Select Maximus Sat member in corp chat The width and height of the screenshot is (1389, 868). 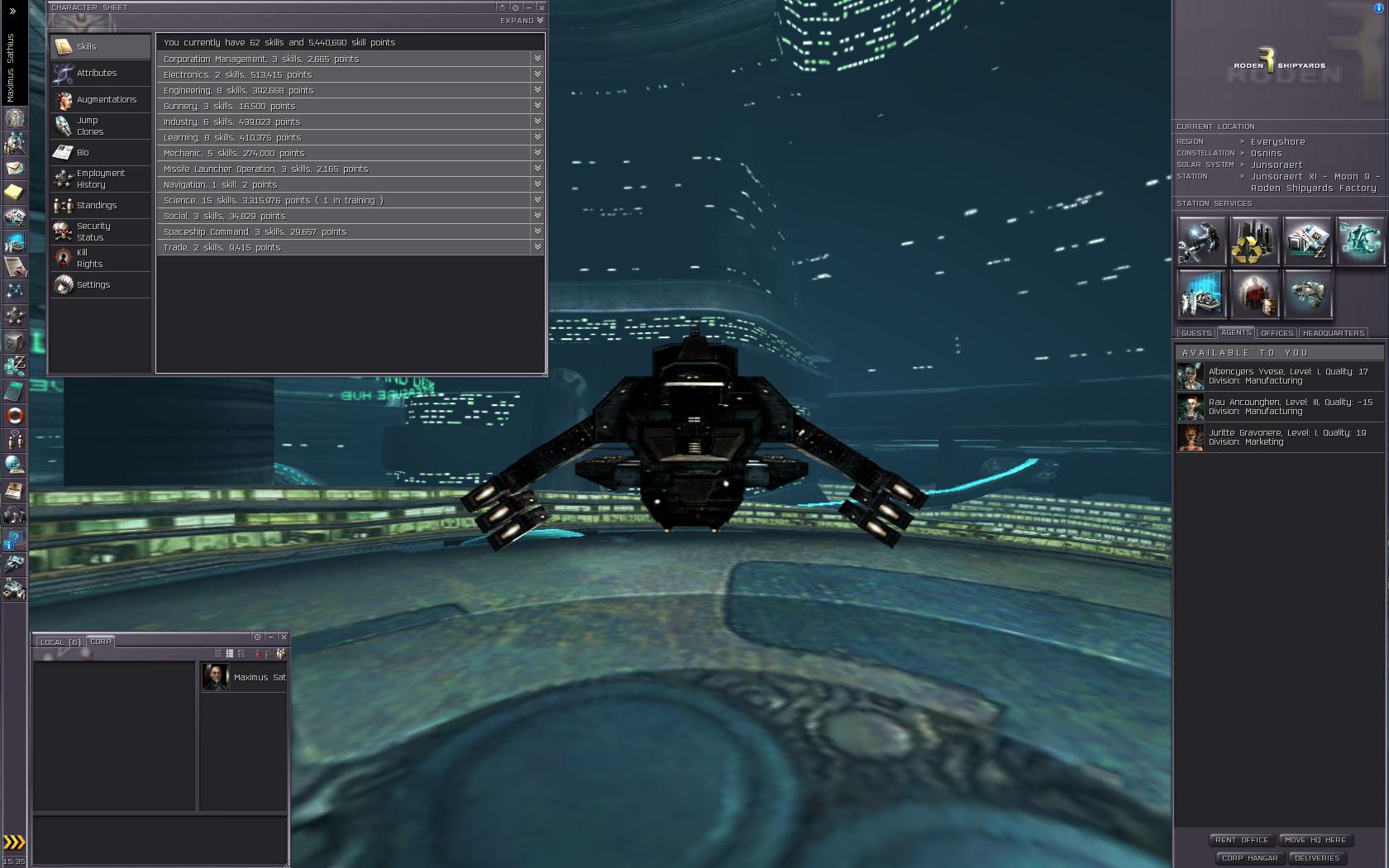pos(243,677)
